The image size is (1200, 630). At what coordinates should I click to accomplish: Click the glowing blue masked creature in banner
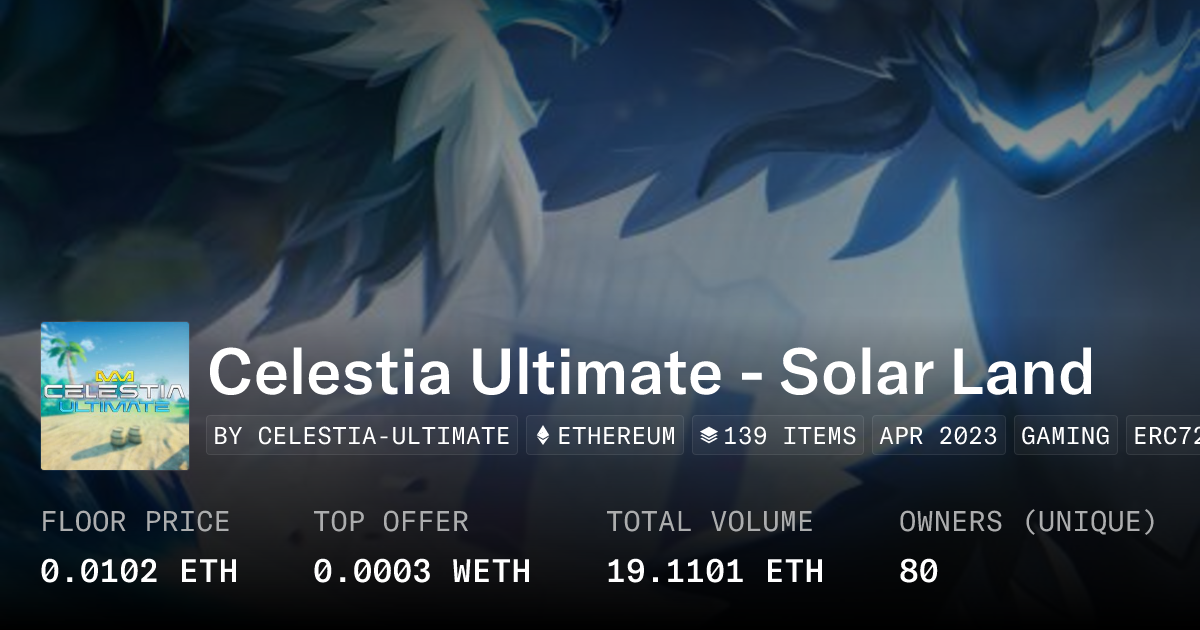(1060, 110)
